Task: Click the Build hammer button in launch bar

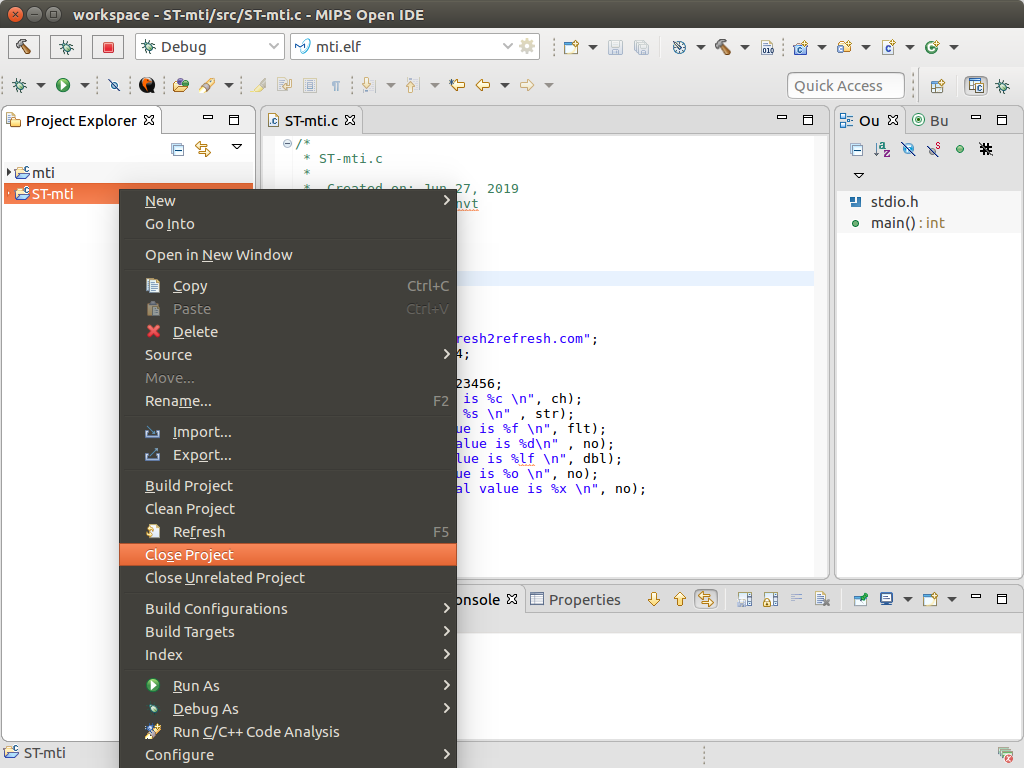Action: (x=24, y=47)
